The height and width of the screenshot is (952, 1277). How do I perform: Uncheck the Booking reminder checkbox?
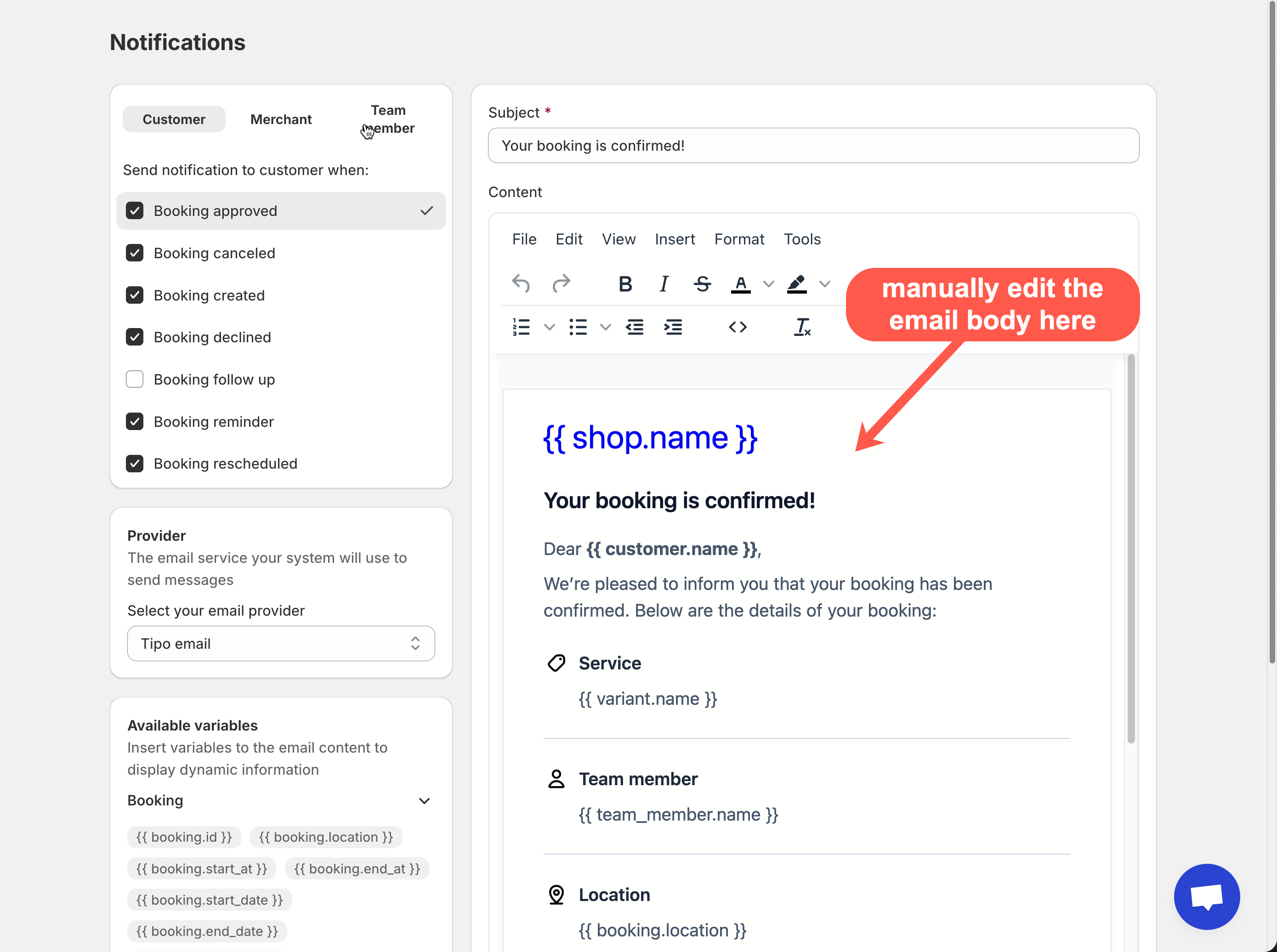click(x=135, y=421)
